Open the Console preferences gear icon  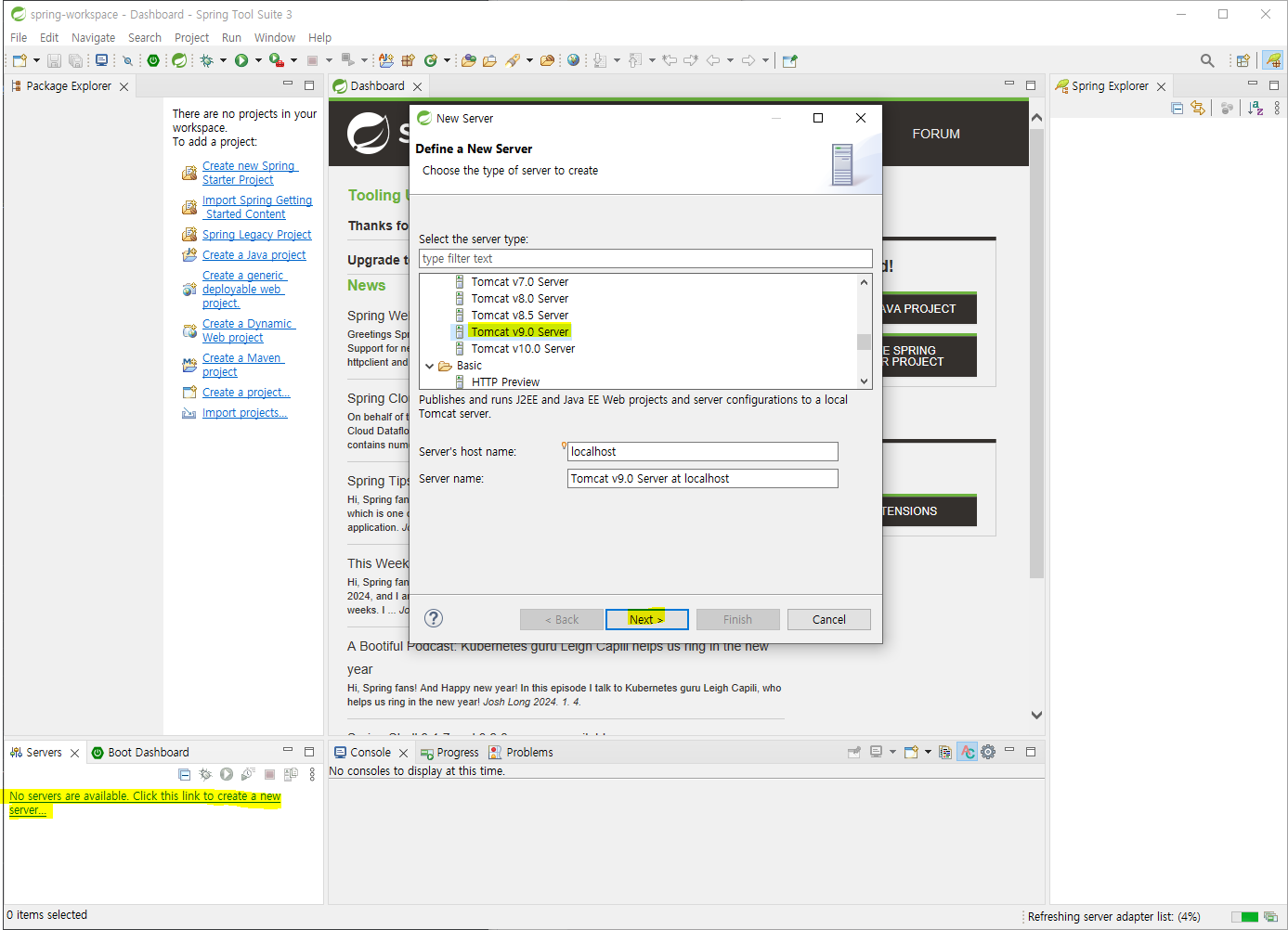pyautogui.click(x=988, y=752)
